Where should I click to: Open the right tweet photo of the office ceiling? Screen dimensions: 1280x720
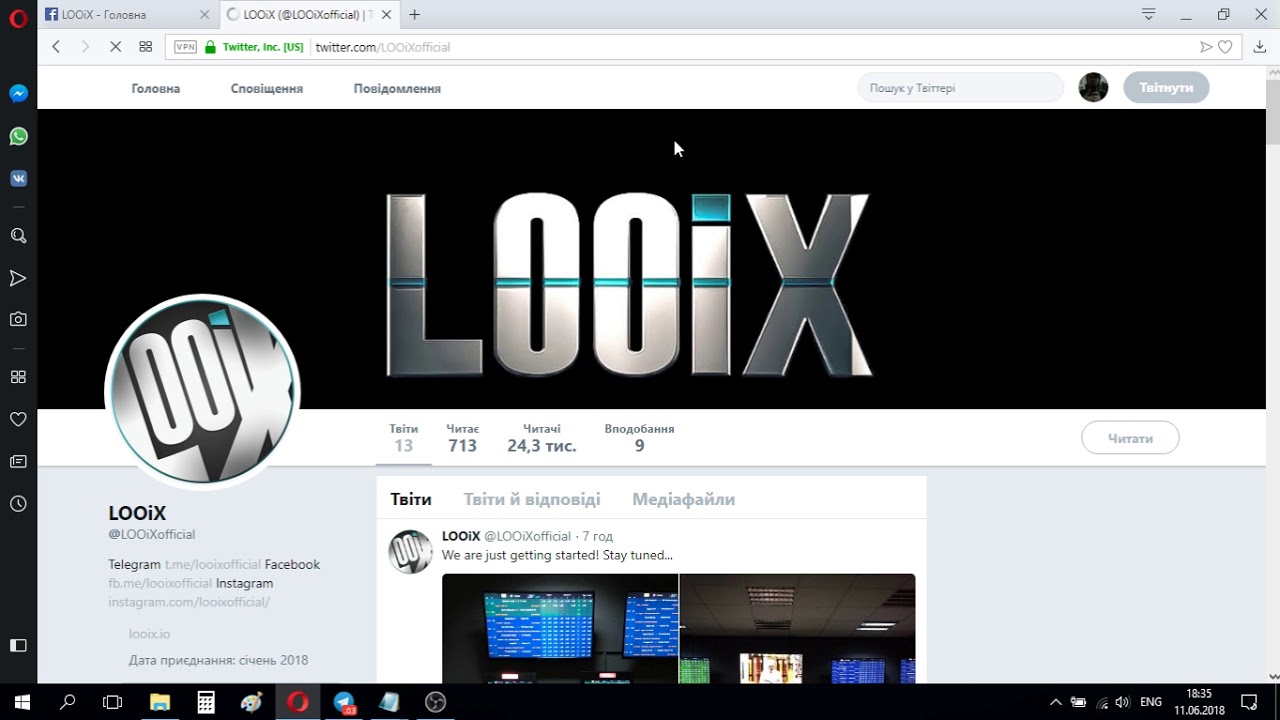point(797,628)
